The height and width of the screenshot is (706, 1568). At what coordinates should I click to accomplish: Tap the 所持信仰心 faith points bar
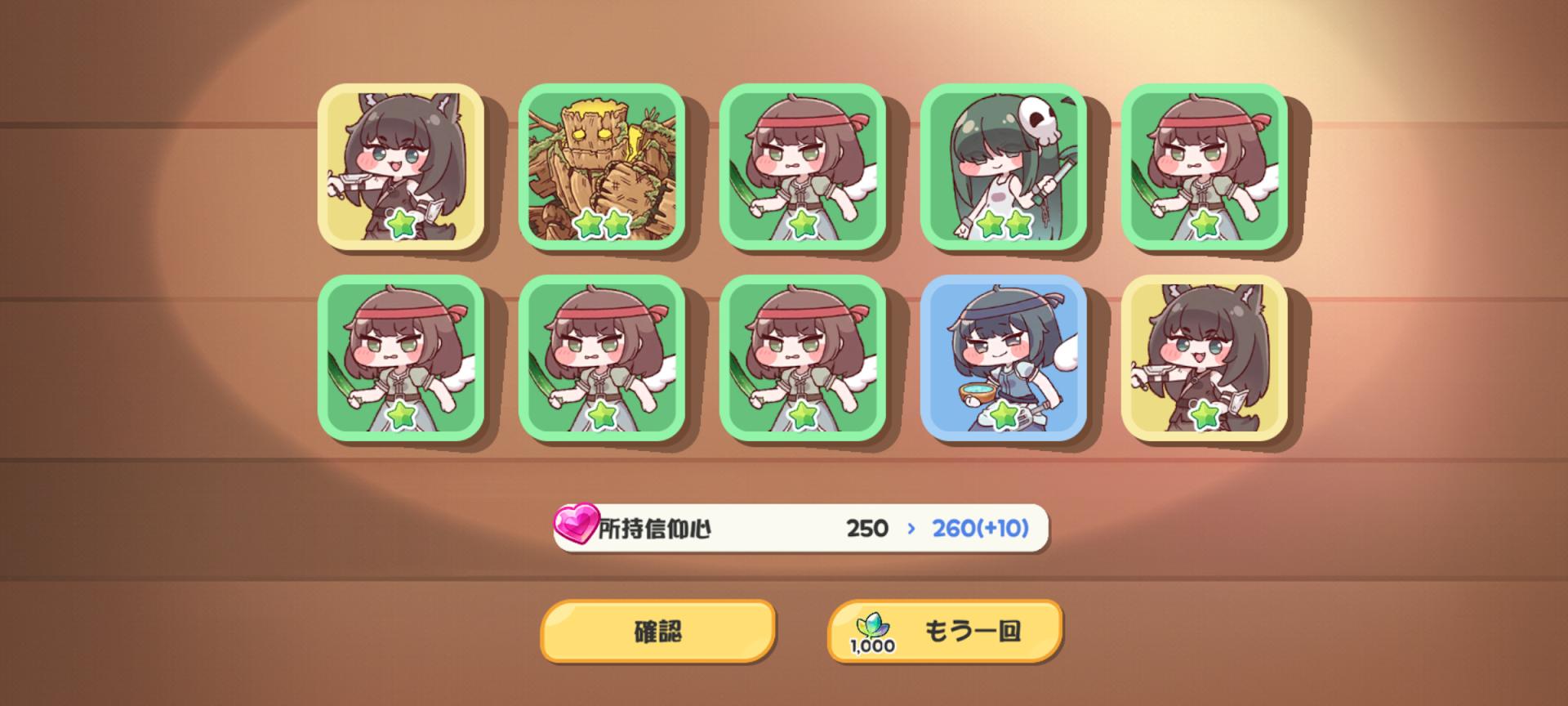[x=801, y=528]
